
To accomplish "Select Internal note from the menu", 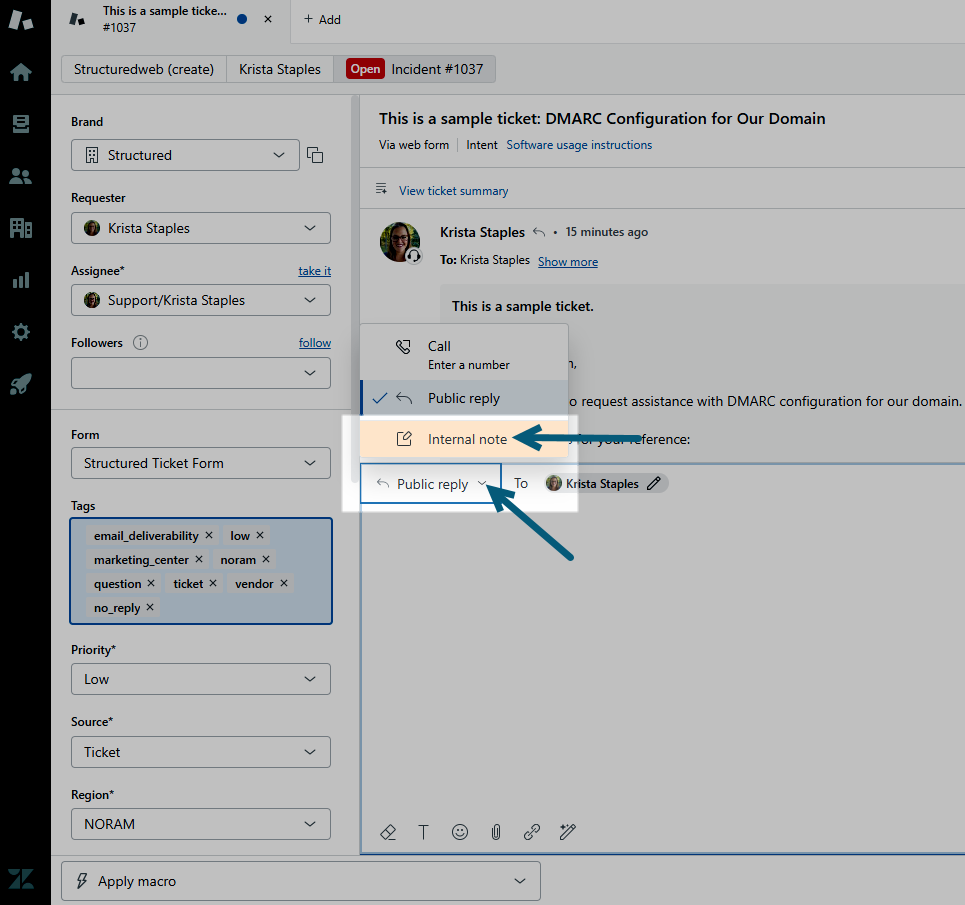I will [x=466, y=439].
